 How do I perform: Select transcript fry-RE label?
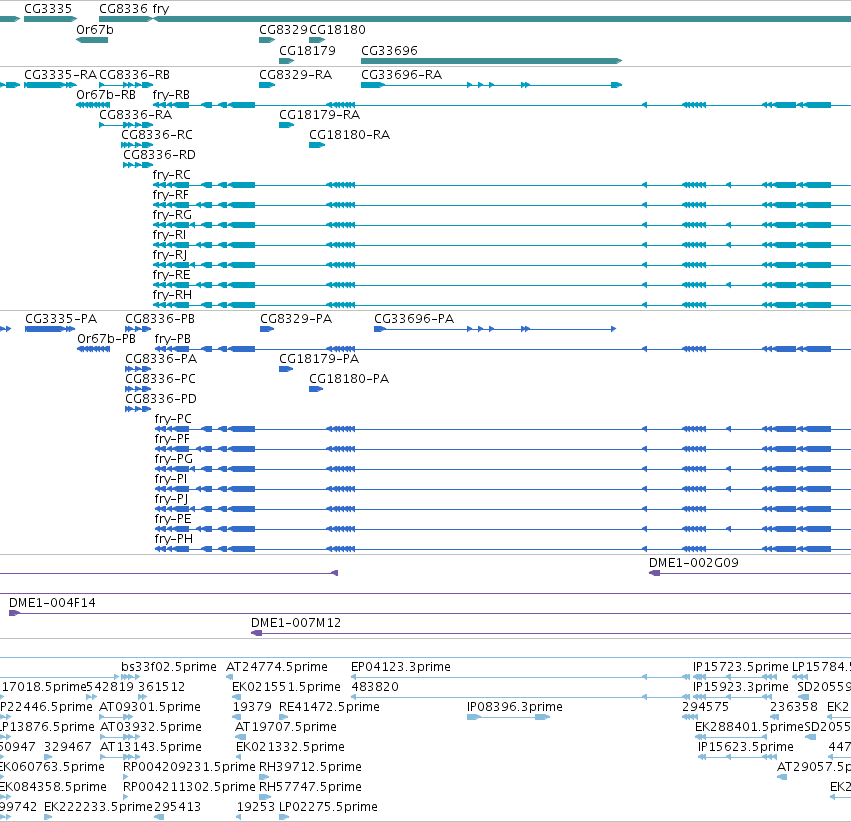point(172,275)
